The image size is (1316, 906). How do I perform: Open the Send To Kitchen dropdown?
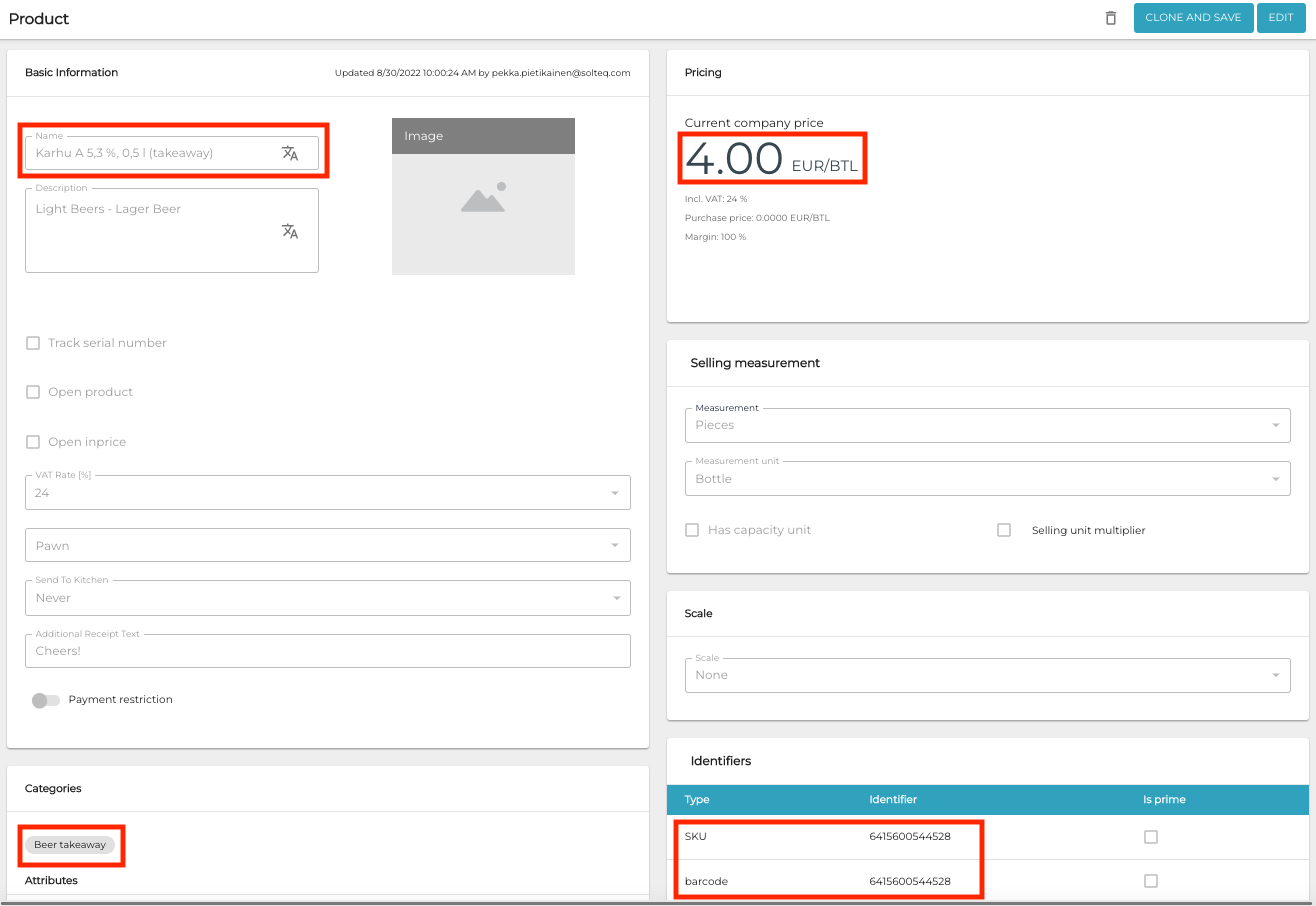pos(327,598)
